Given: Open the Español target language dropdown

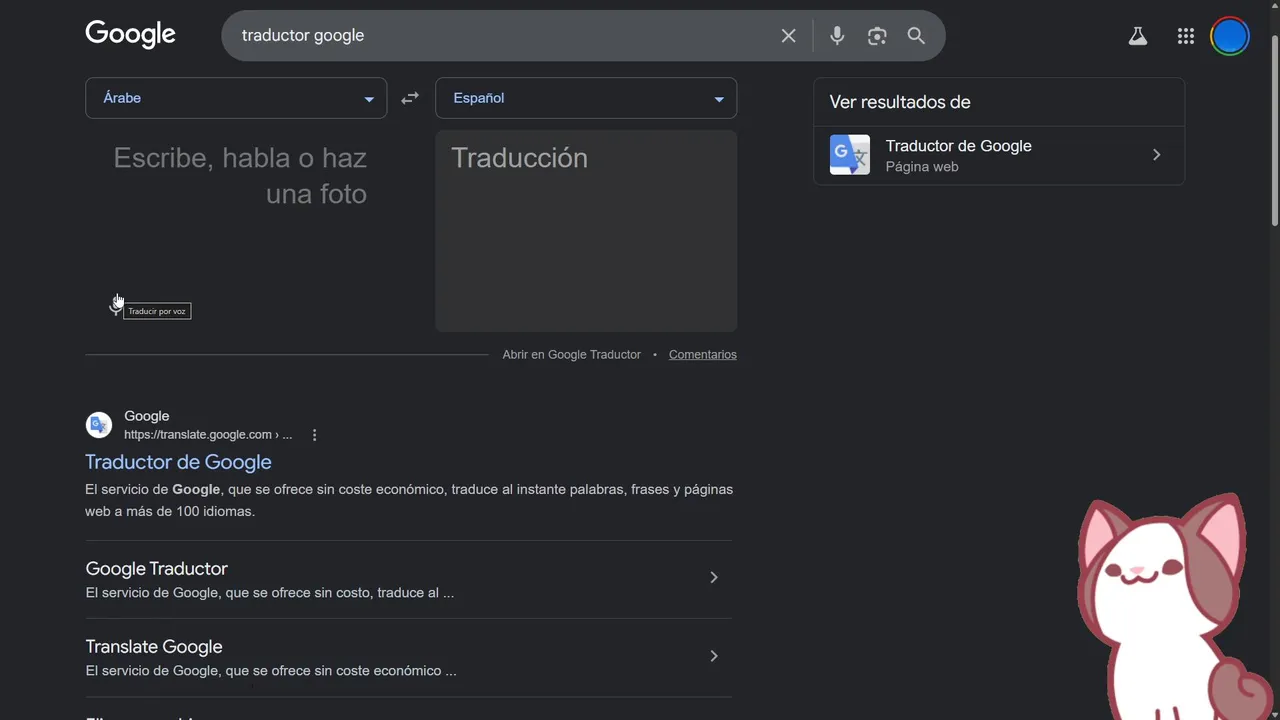Looking at the screenshot, I should pyautogui.click(x=586, y=98).
